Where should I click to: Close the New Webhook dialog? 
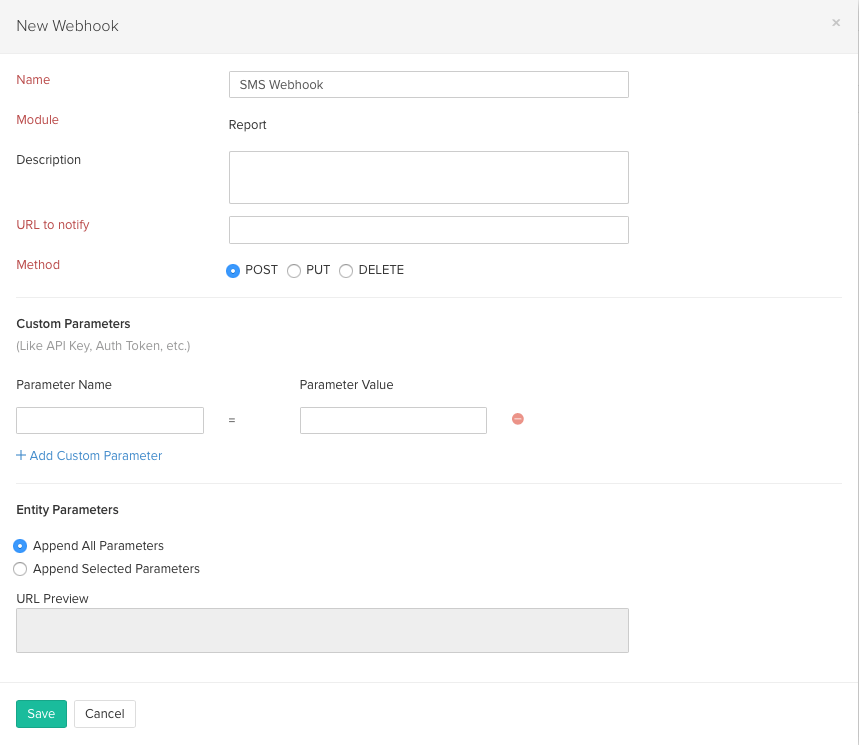(x=836, y=23)
